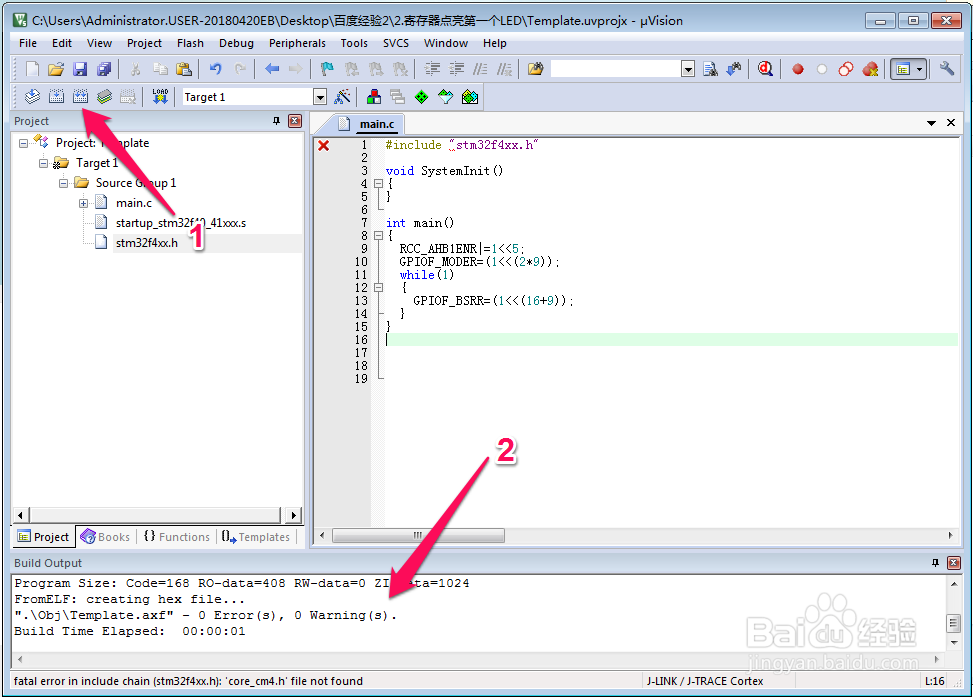This screenshot has height=697, width=973.
Task: Collapse the Source Group 1 node
Action: pyautogui.click(x=63, y=183)
